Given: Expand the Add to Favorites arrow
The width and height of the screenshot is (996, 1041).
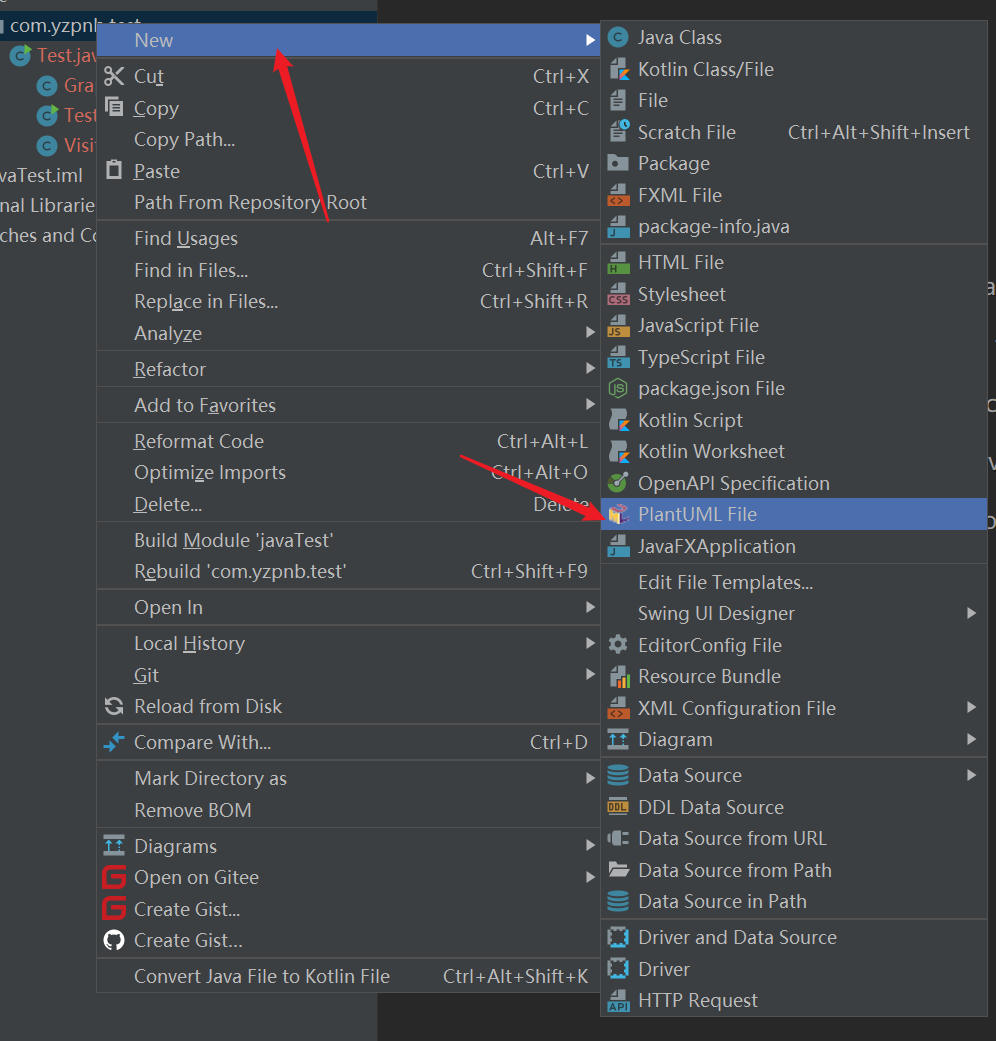Looking at the screenshot, I should 590,404.
